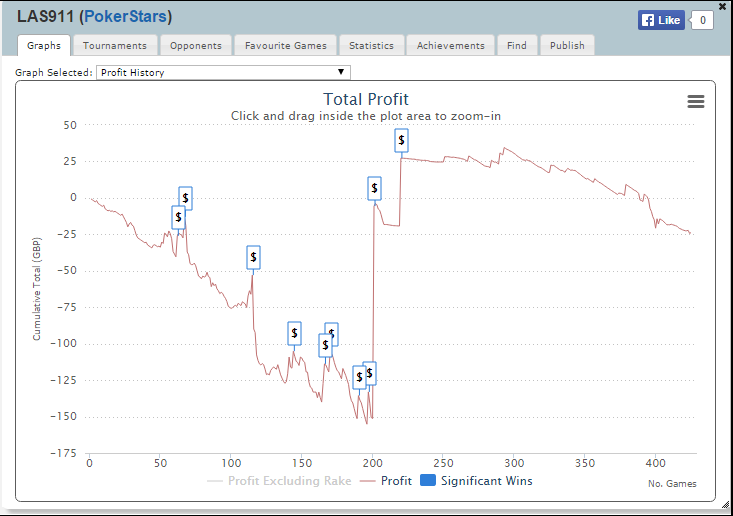Click the LAS911 player name heading
This screenshot has width=733, height=516.
point(45,16)
